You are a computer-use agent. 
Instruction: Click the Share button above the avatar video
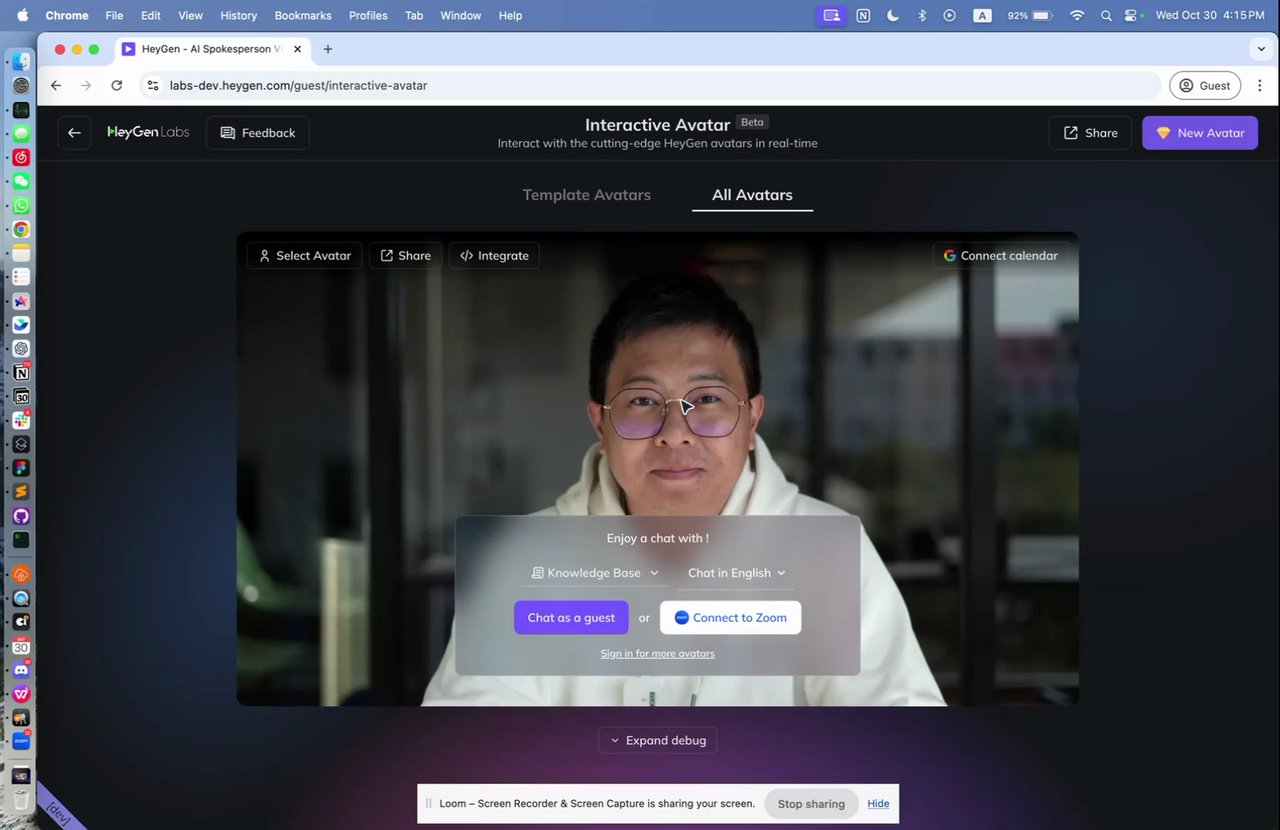(405, 256)
